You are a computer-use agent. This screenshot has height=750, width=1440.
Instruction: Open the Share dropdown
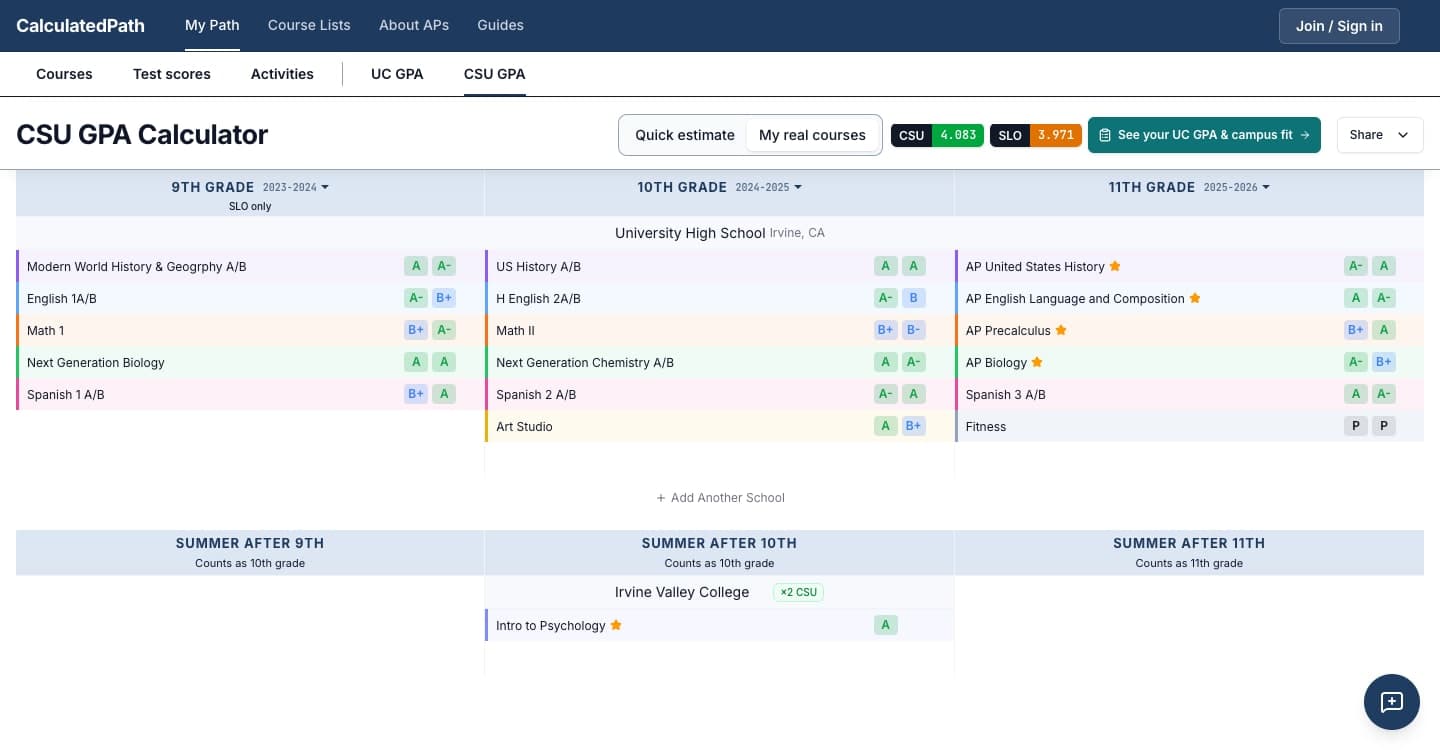click(x=1380, y=135)
